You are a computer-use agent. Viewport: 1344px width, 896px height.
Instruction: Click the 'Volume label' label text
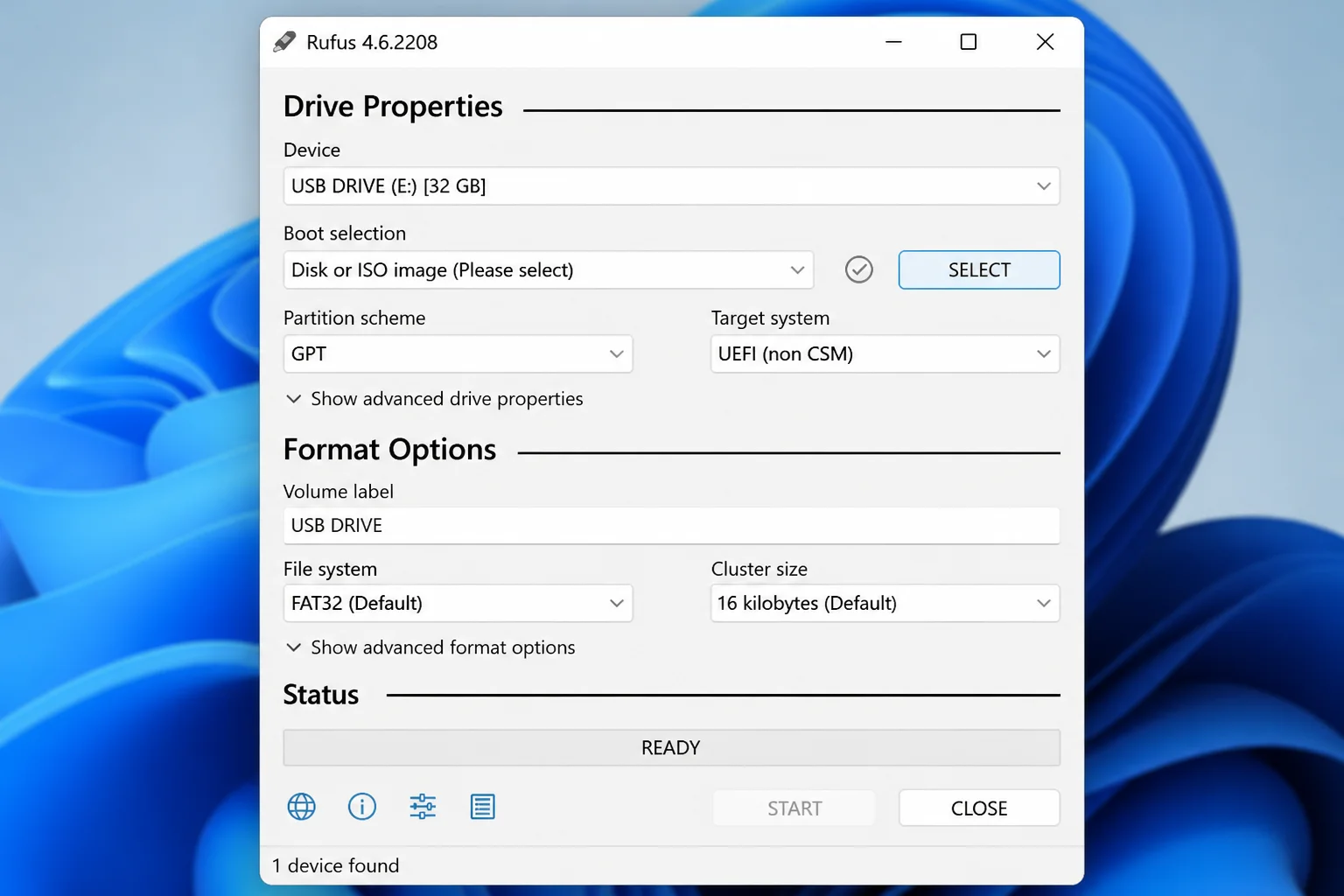[x=339, y=492]
